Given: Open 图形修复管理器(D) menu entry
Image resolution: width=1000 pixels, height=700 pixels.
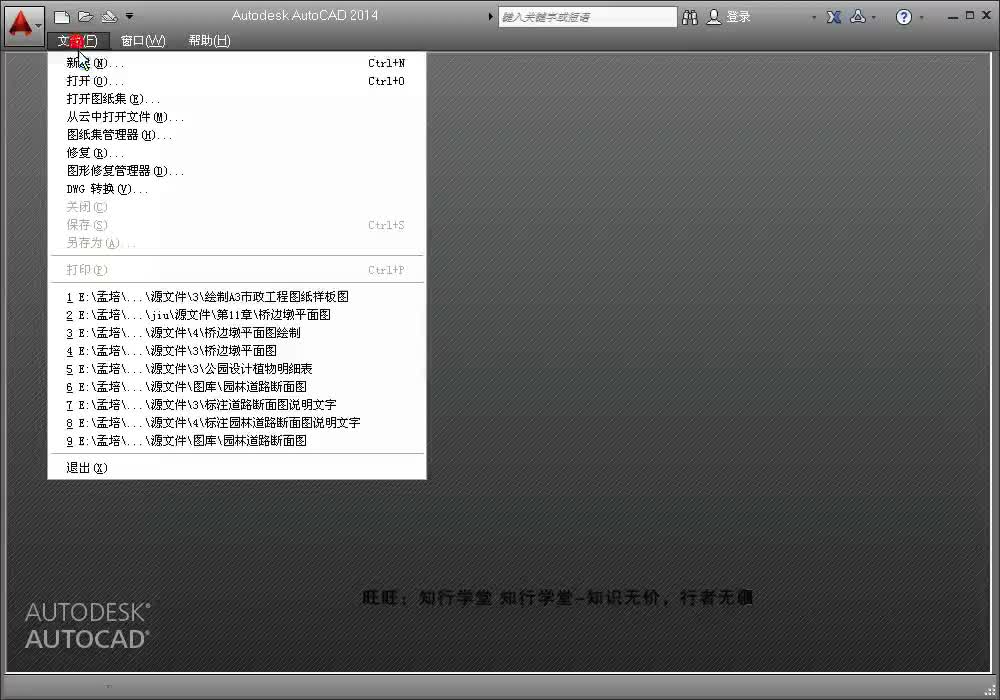Looking at the screenshot, I should pos(237,171).
